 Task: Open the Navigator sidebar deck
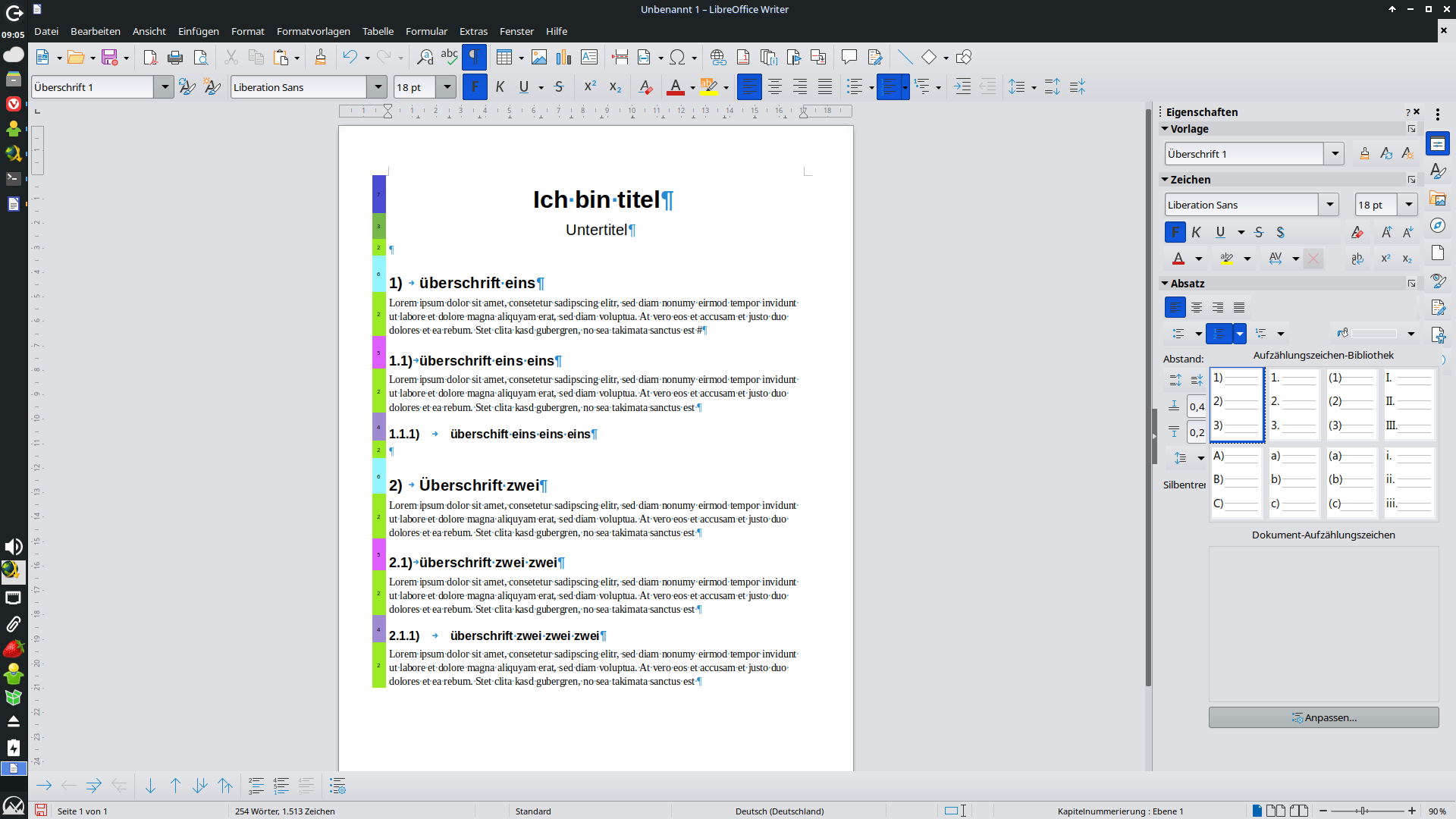1438,226
